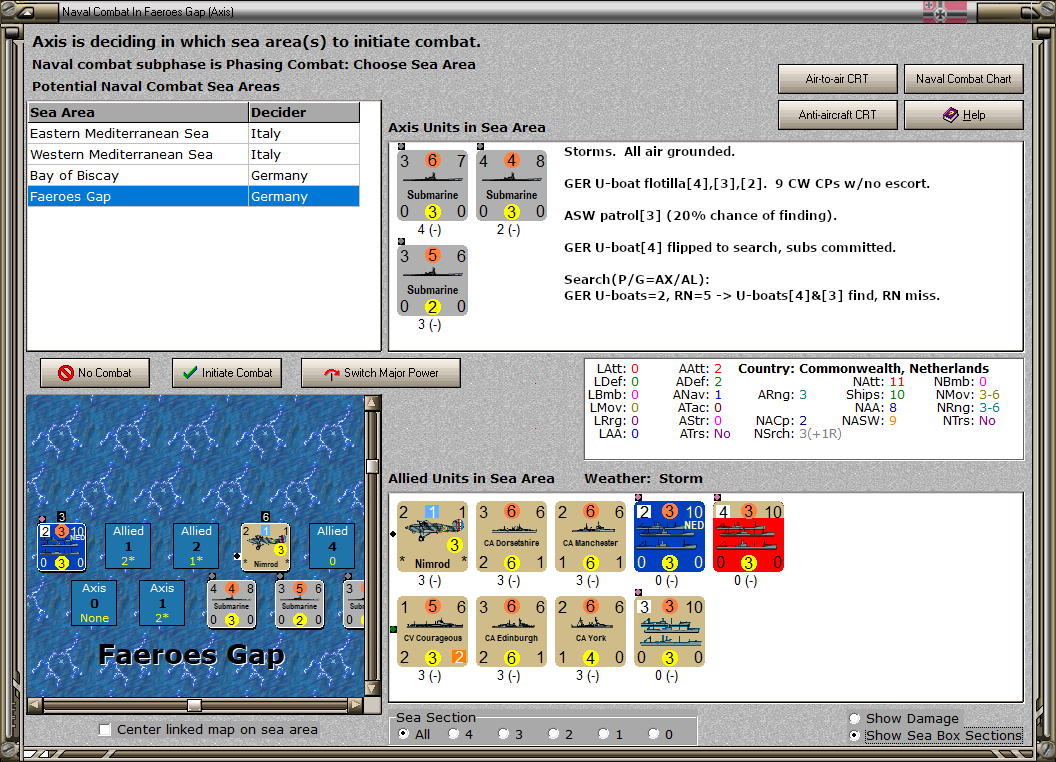
Task: Click the Allied section 1 box on map
Action: pyautogui.click(x=128, y=546)
